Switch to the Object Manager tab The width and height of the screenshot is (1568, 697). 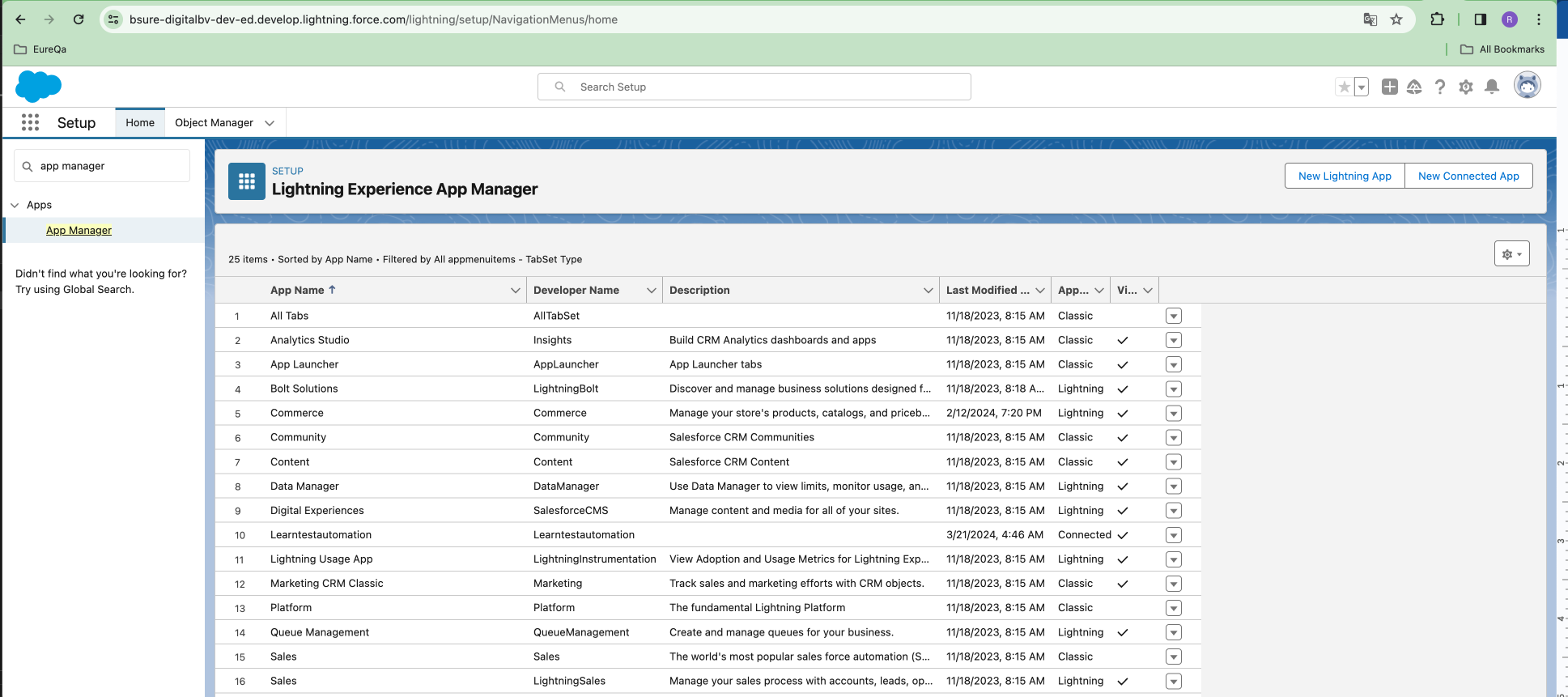(214, 123)
